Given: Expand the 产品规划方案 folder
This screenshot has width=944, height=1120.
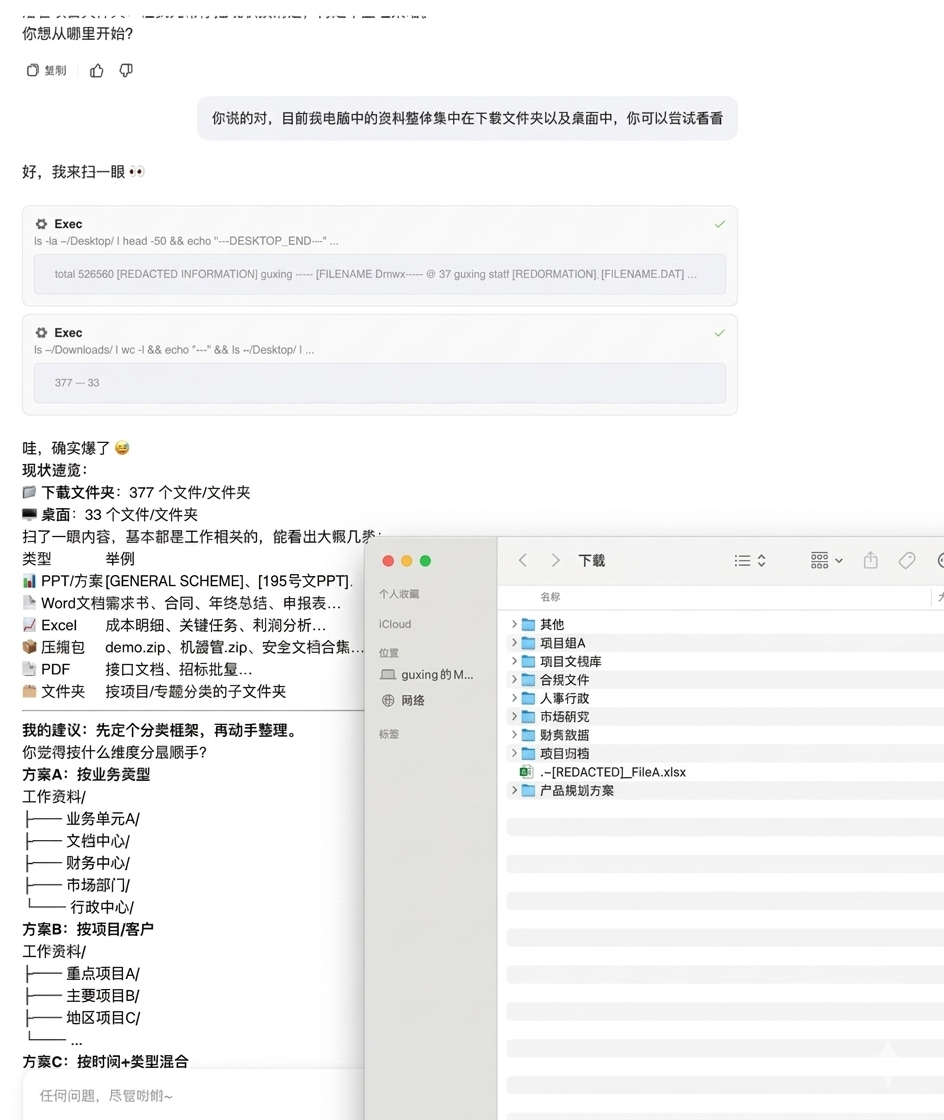Looking at the screenshot, I should coord(514,790).
